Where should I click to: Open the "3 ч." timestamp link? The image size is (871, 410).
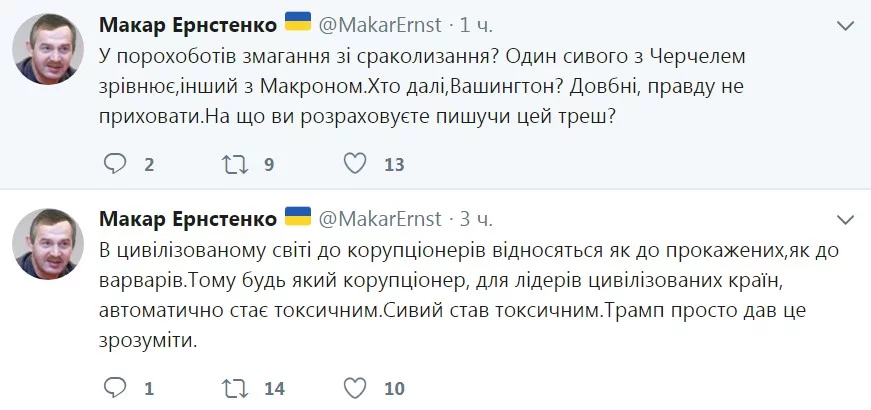(x=470, y=218)
